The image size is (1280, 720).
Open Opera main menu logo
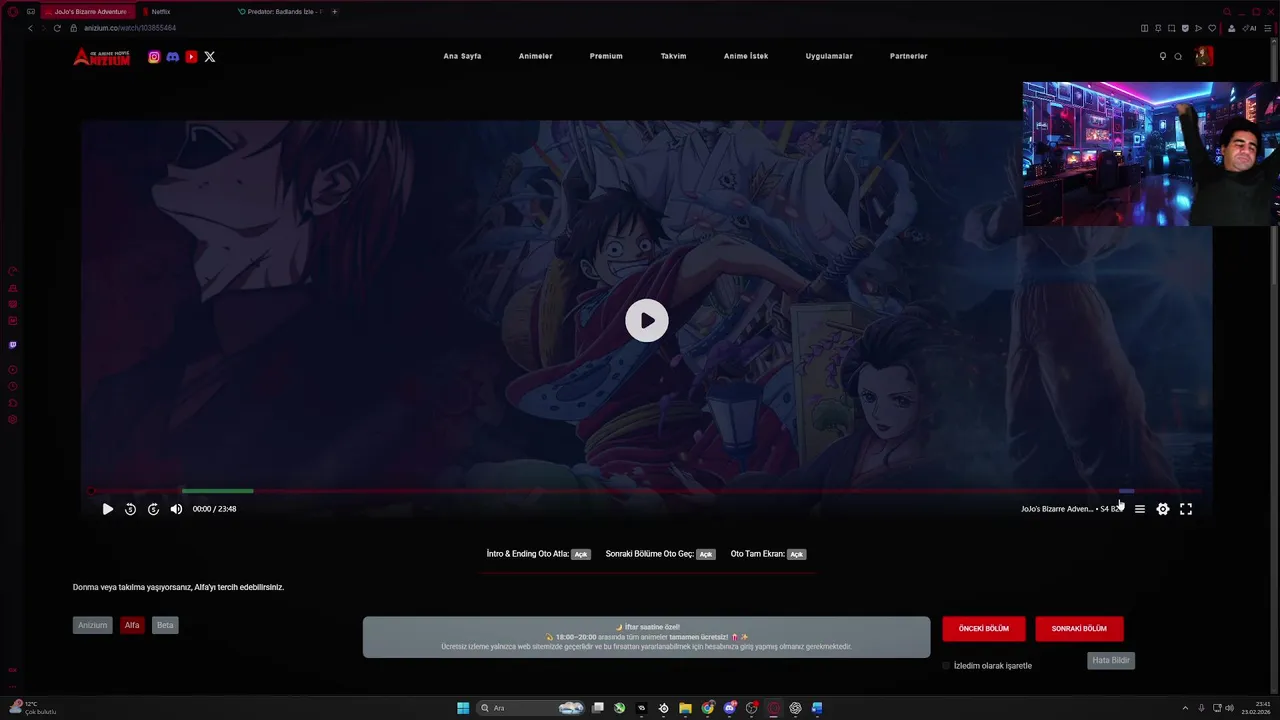click(12, 12)
